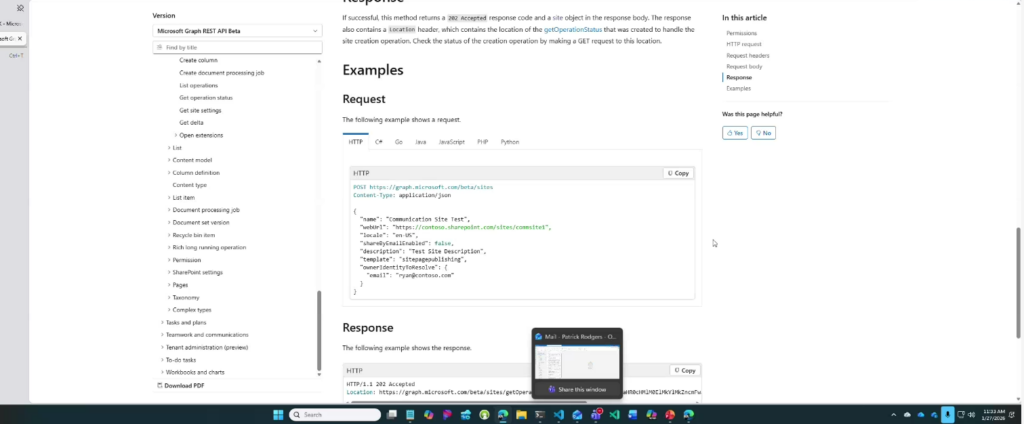Image resolution: width=1024 pixels, height=424 pixels.
Task: Jump to Request body in article outline
Action: [x=744, y=67]
